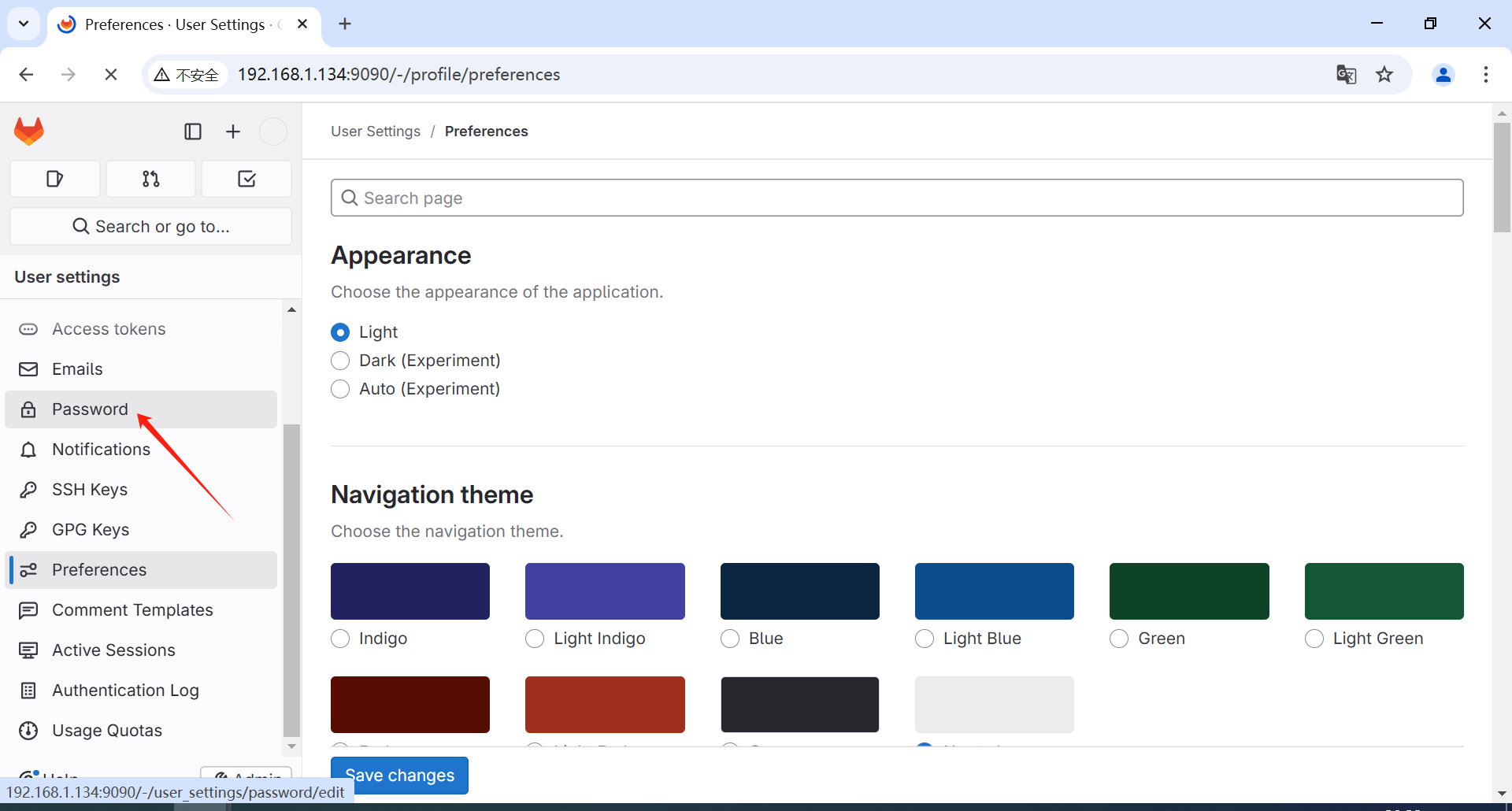Open merge requests shortcut
This screenshot has width=1512, height=811.
[x=151, y=179]
